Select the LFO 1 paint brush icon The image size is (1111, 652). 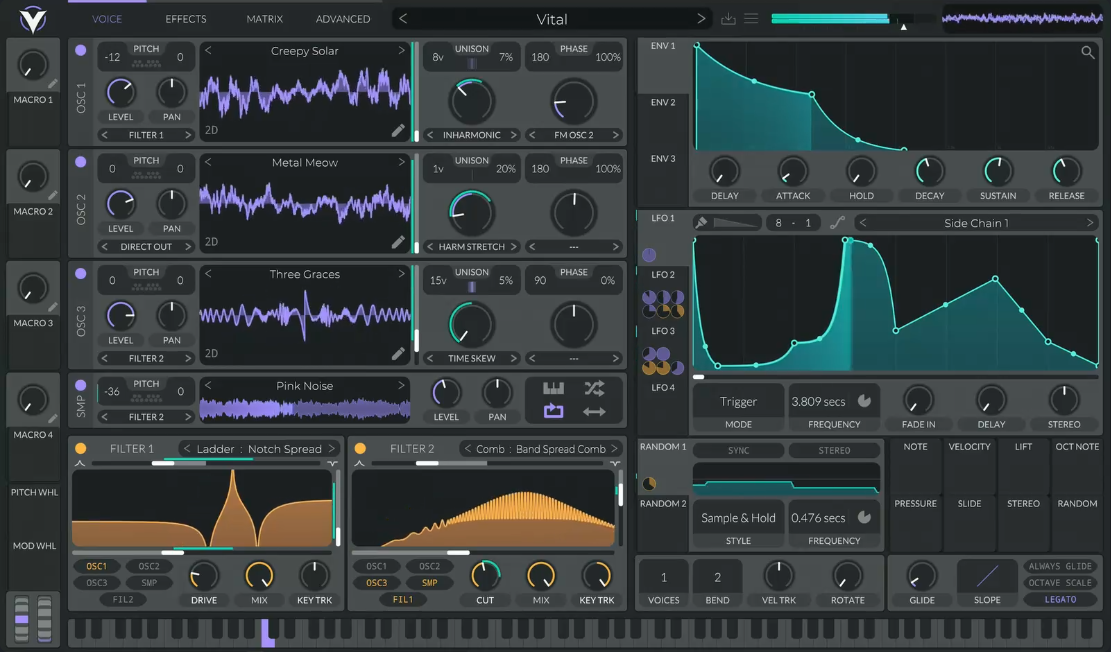click(702, 223)
